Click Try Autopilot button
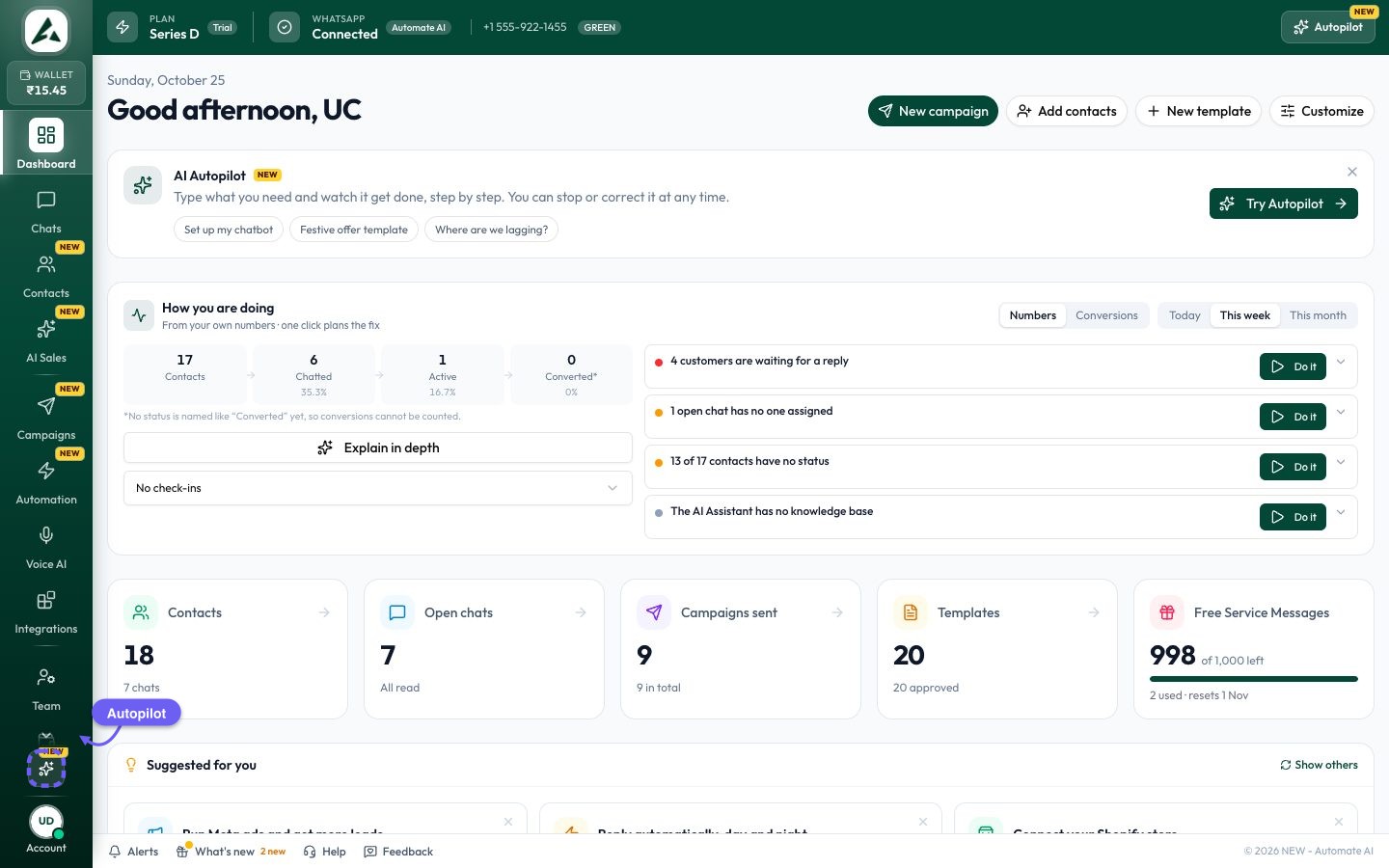The height and width of the screenshot is (868, 1389). 1283,203
